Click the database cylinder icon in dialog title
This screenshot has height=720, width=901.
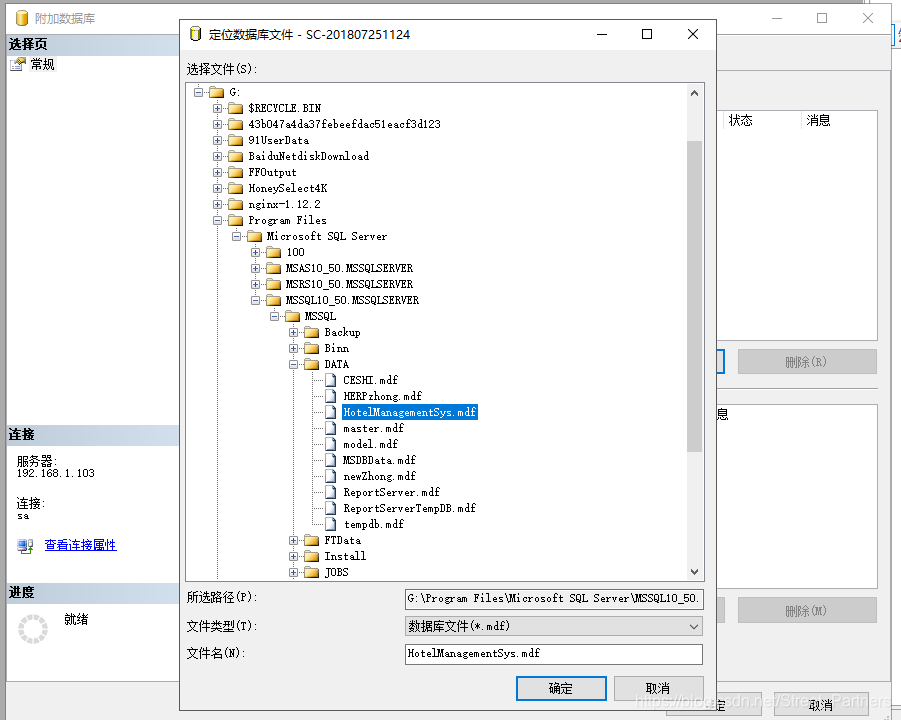pyautogui.click(x=195, y=34)
